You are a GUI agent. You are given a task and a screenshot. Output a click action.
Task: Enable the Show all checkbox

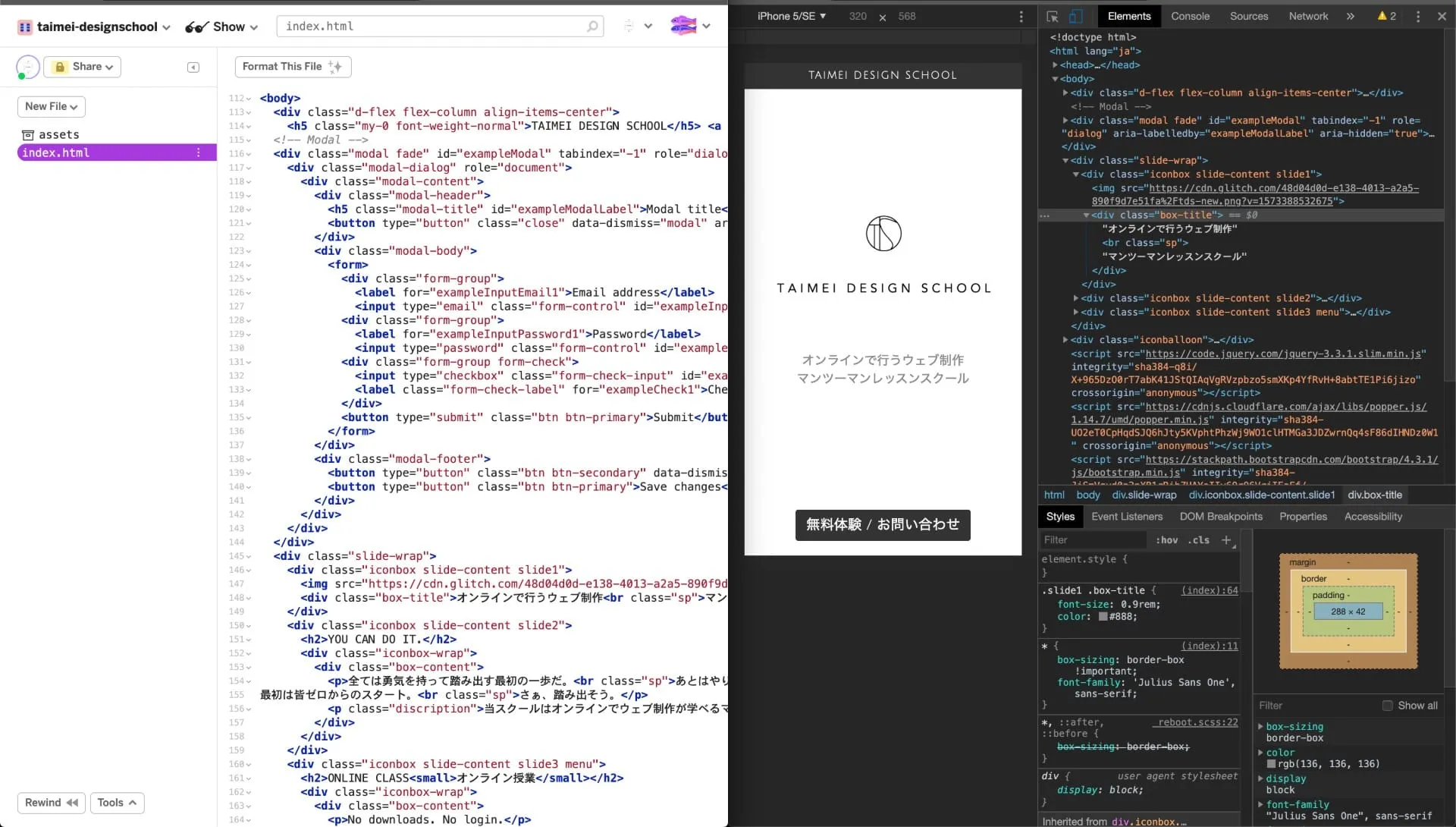tap(1387, 706)
